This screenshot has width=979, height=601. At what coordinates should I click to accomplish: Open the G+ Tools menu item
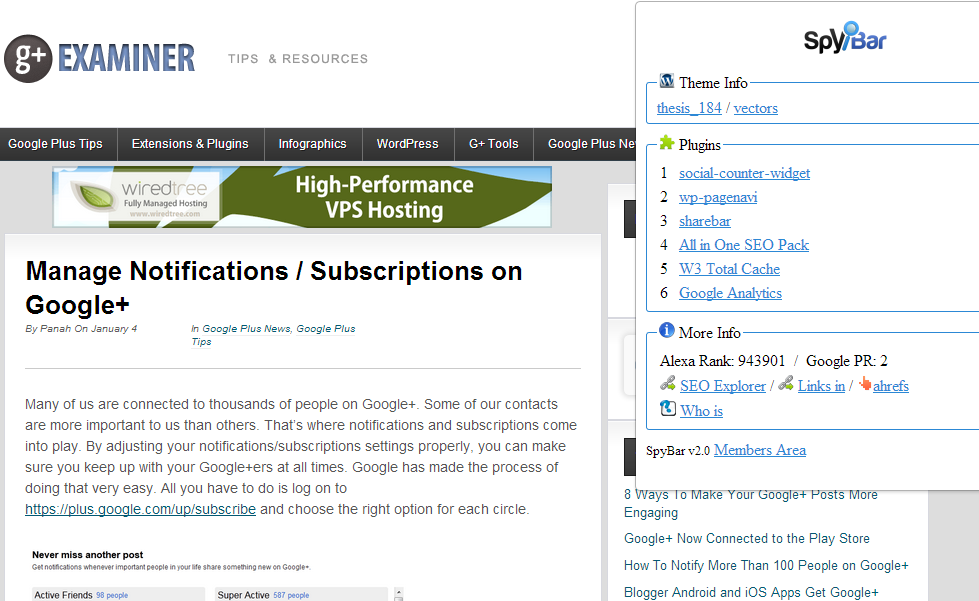[494, 144]
